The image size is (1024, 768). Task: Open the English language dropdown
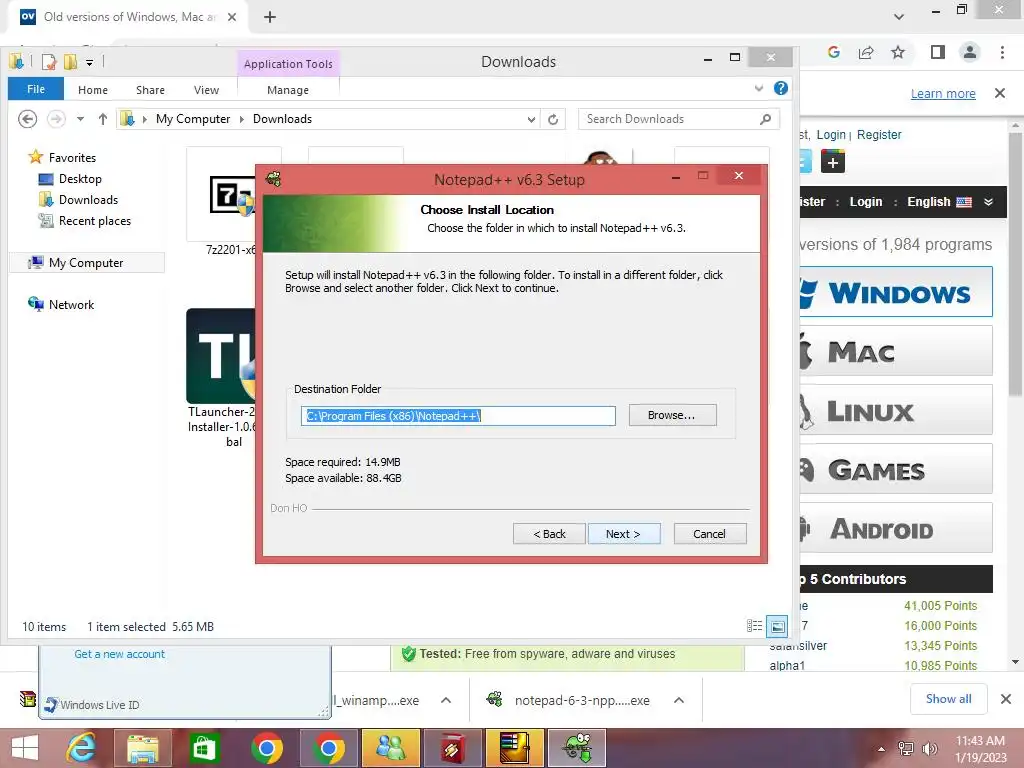[950, 202]
